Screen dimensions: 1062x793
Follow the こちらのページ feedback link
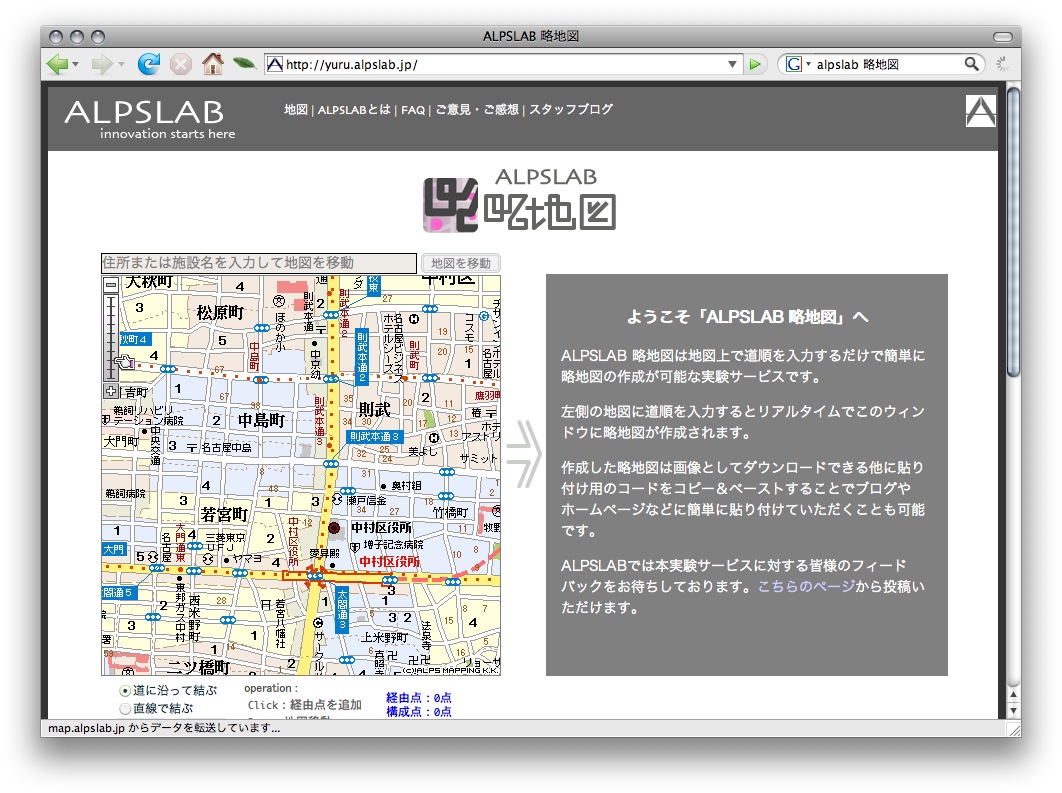tap(806, 586)
